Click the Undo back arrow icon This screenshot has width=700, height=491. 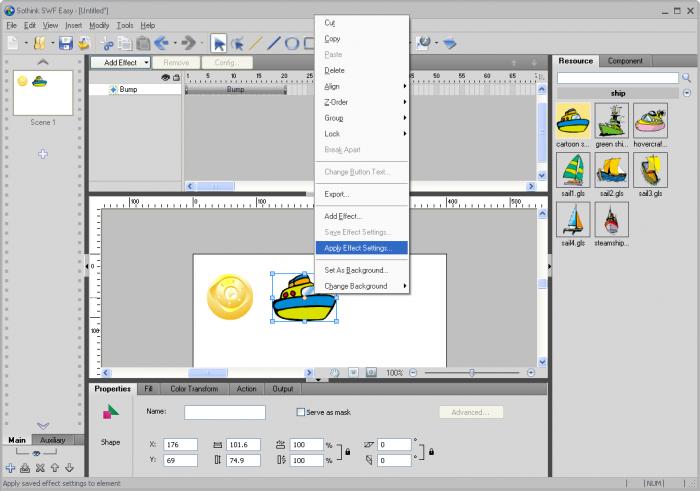tap(161, 43)
